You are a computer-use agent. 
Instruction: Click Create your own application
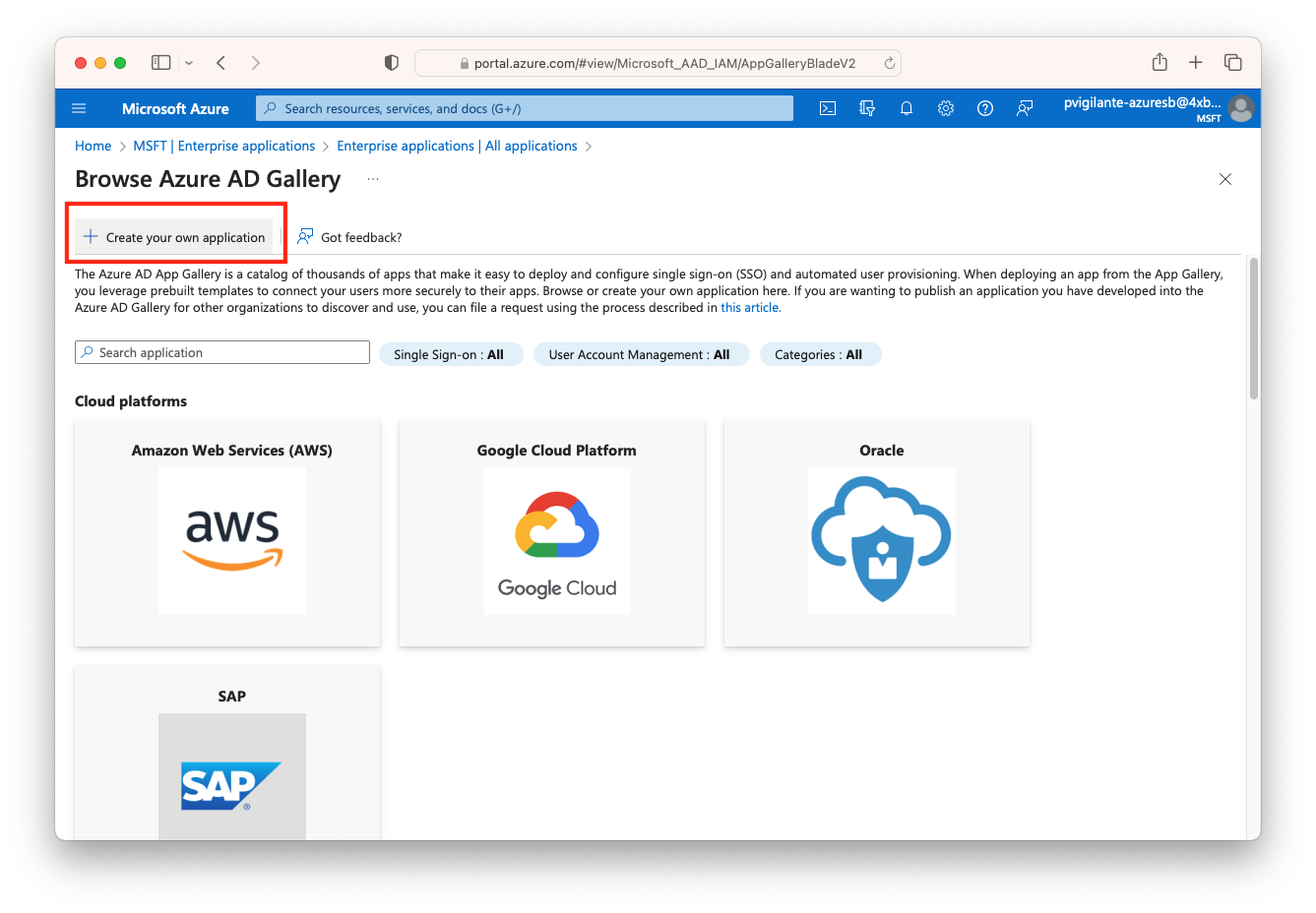(175, 236)
